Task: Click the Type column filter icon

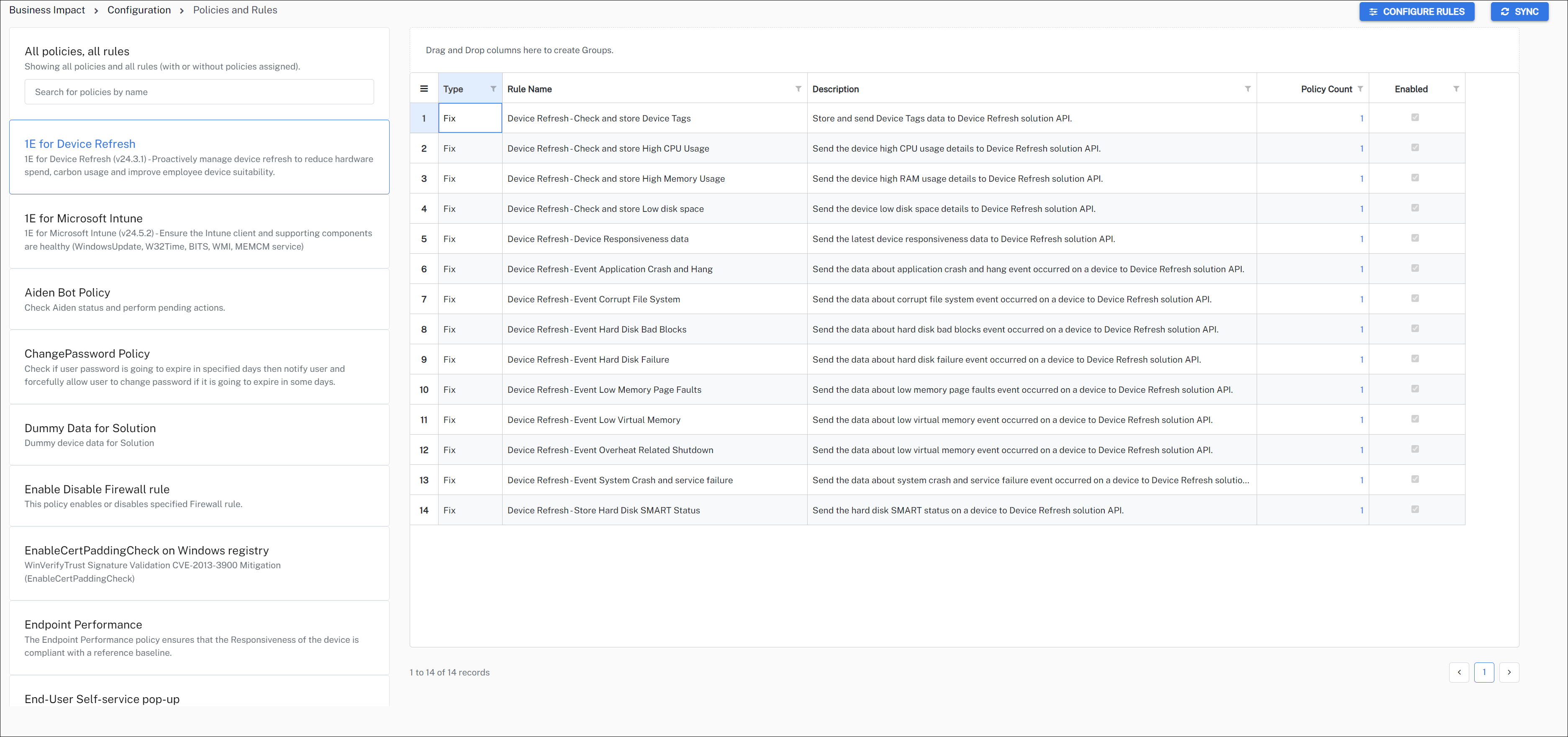Action: tap(493, 89)
